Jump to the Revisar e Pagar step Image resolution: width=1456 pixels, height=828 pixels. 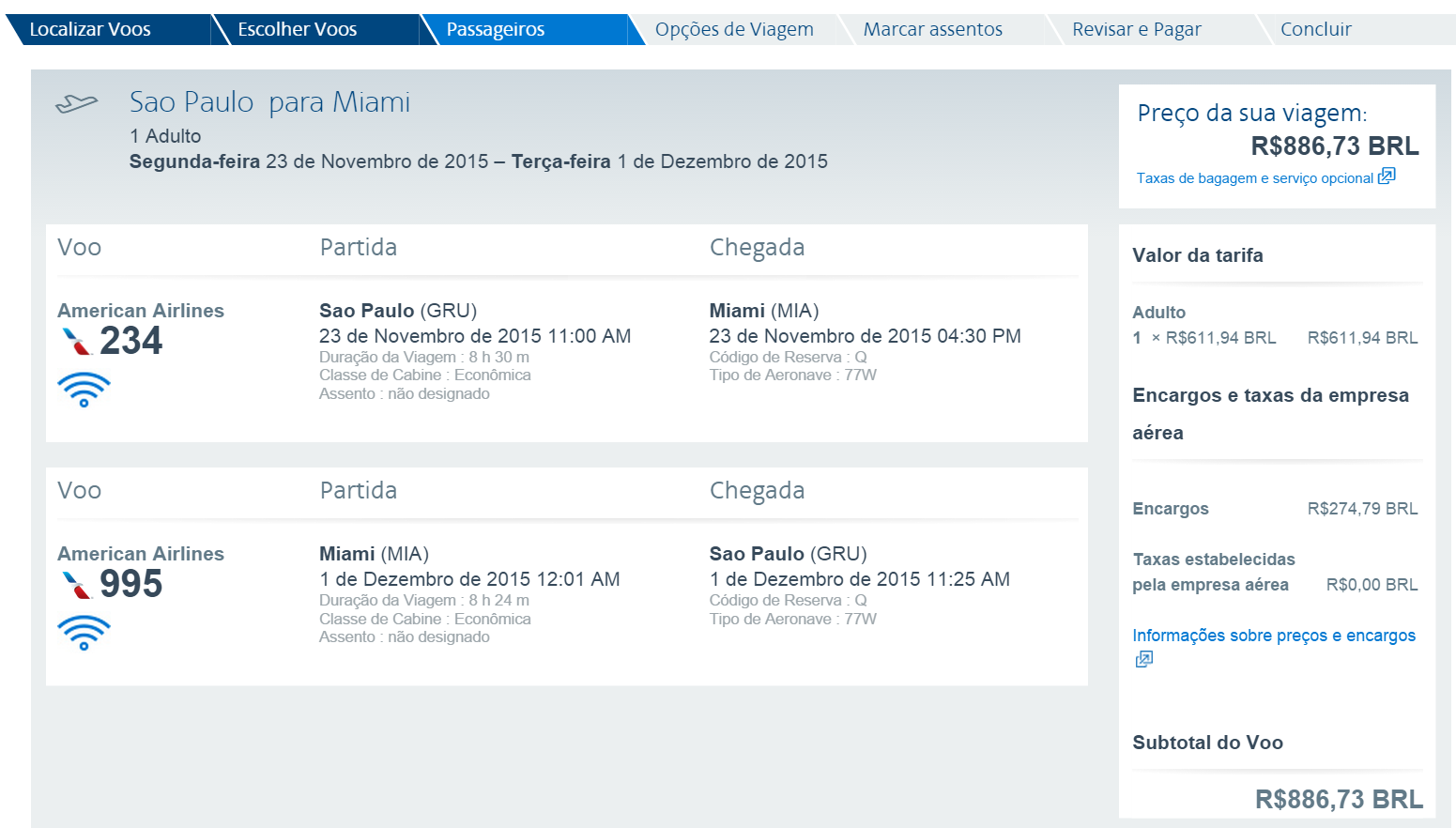pos(1136,29)
